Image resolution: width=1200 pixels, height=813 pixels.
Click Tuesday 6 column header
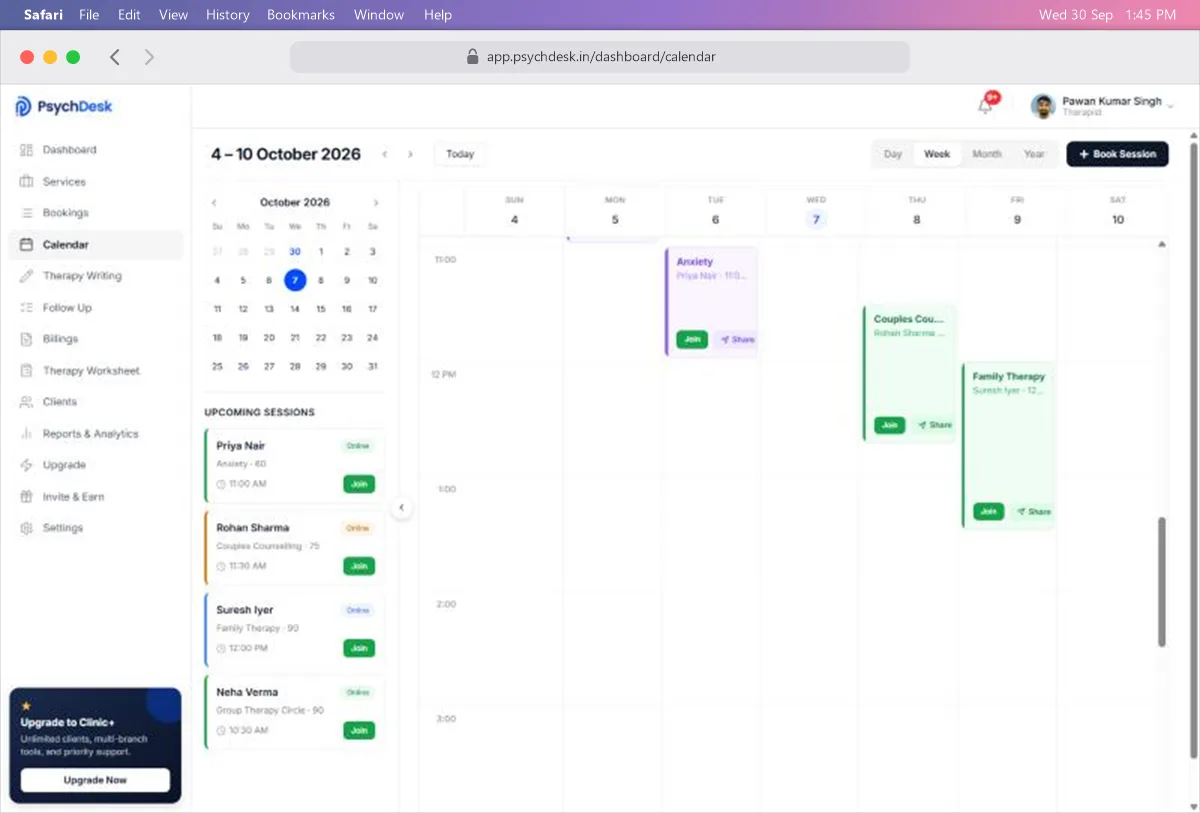[716, 211]
